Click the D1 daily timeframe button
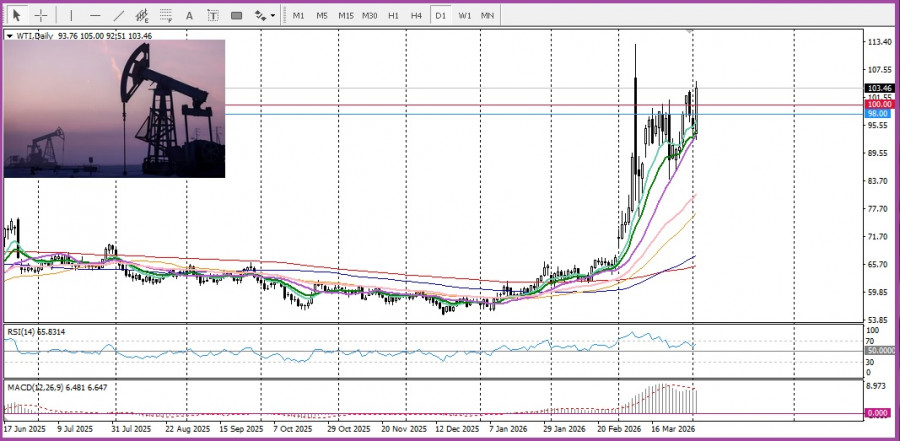 click(x=440, y=16)
